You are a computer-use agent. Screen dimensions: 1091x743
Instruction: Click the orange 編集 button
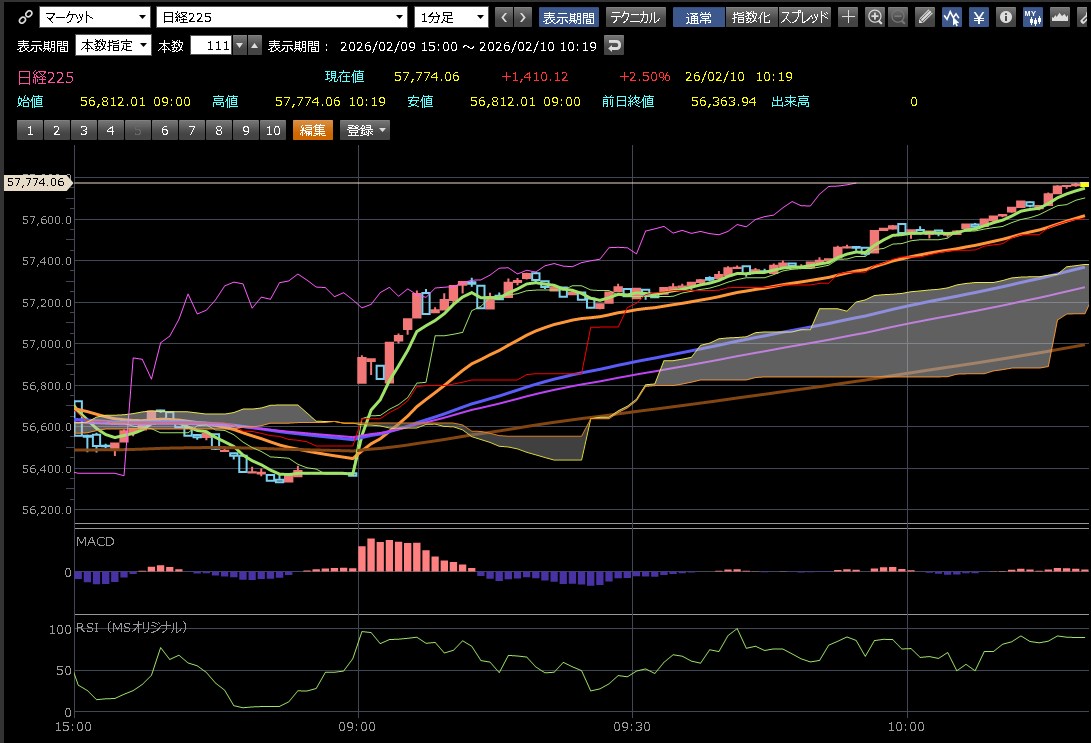(313, 130)
